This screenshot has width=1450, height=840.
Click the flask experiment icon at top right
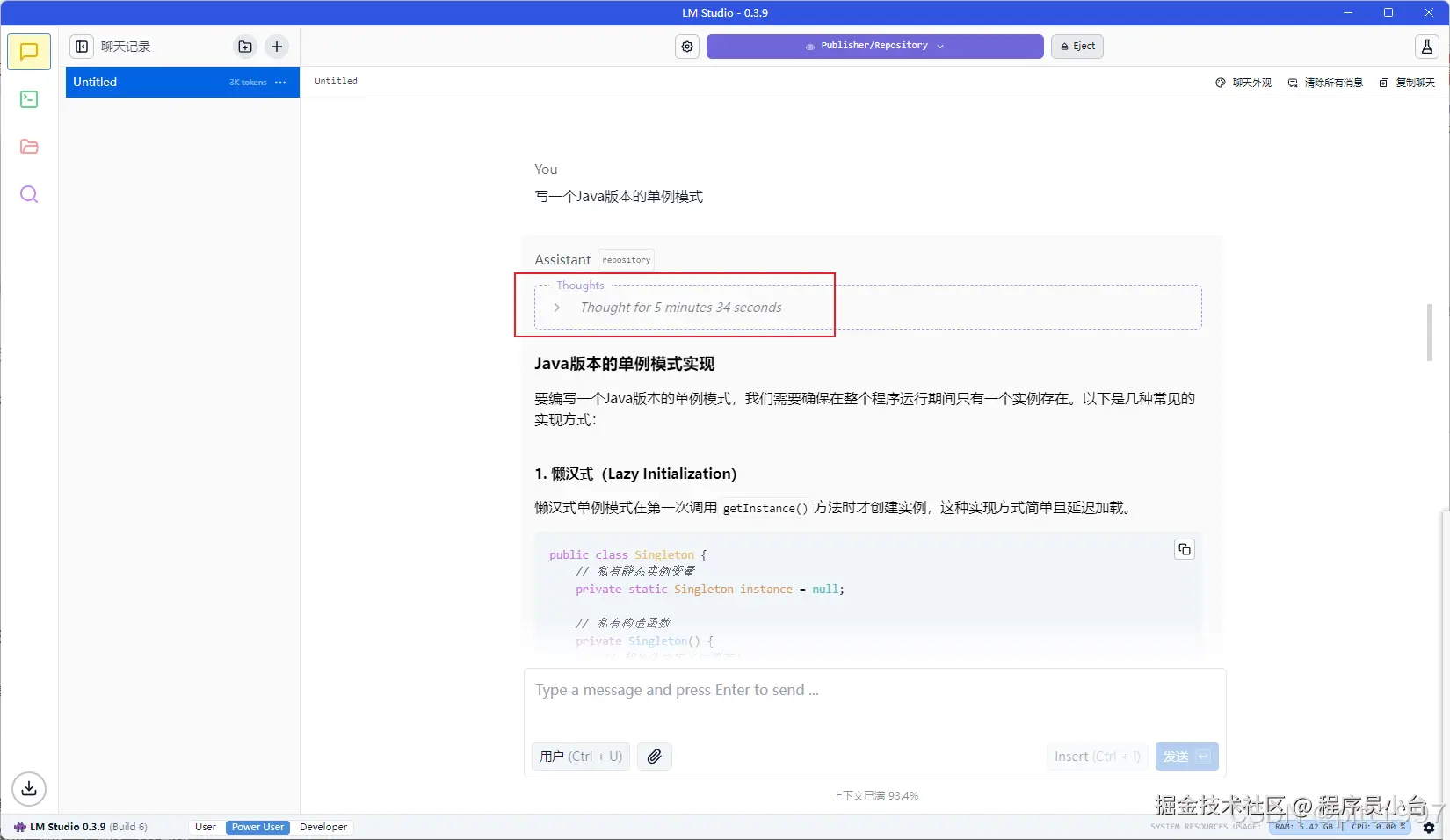pos(1425,47)
